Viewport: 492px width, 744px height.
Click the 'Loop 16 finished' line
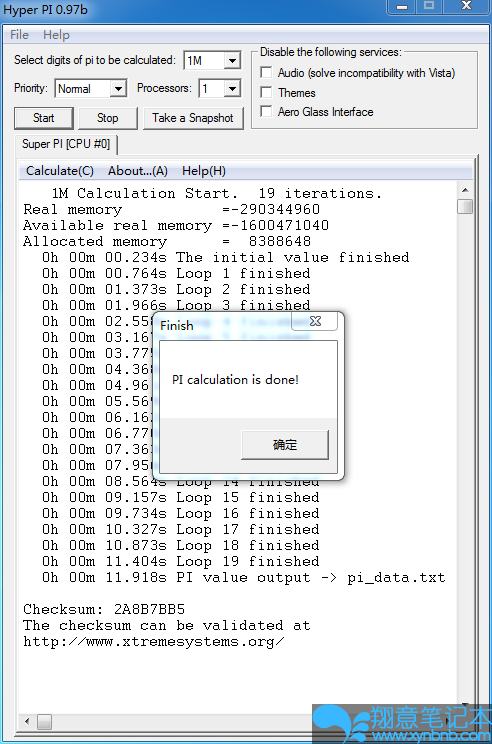(181, 513)
